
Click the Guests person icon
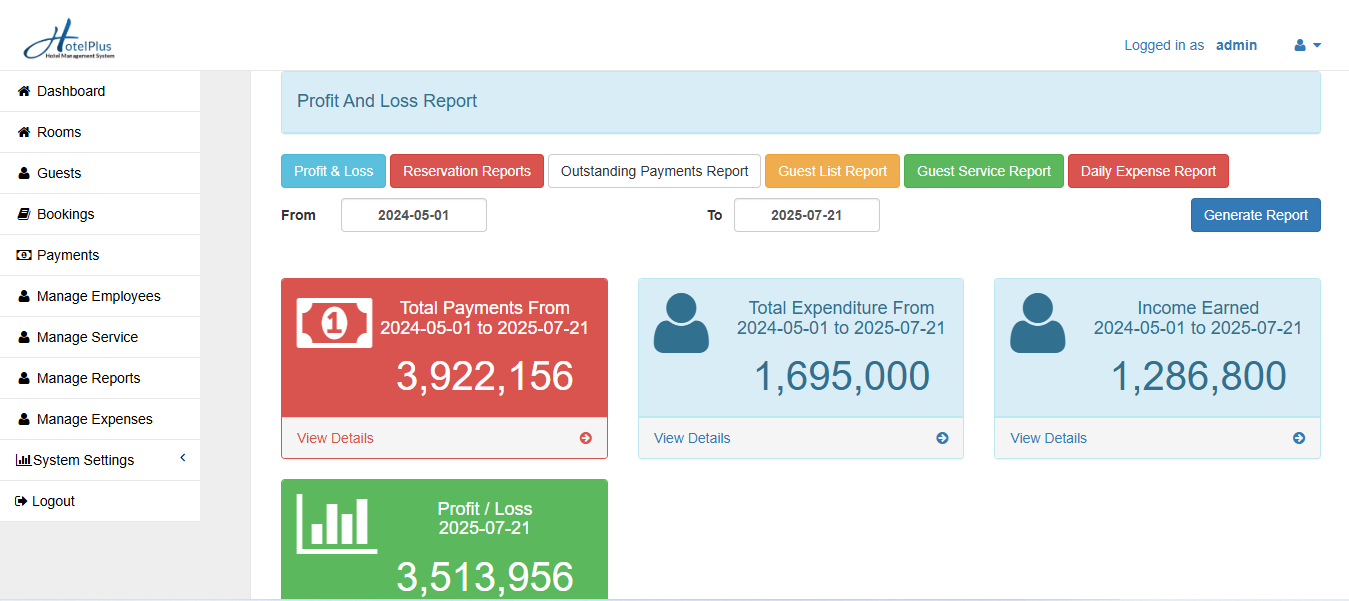[24, 173]
